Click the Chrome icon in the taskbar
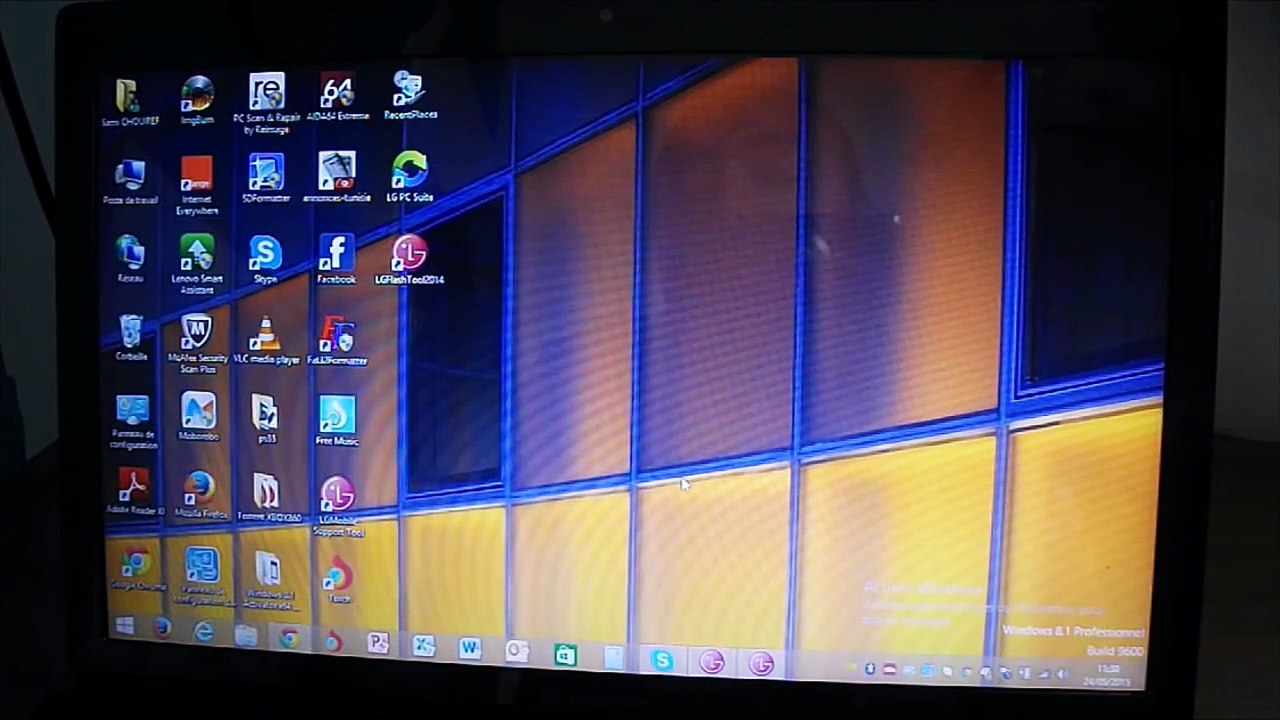1280x720 pixels. tap(289, 637)
